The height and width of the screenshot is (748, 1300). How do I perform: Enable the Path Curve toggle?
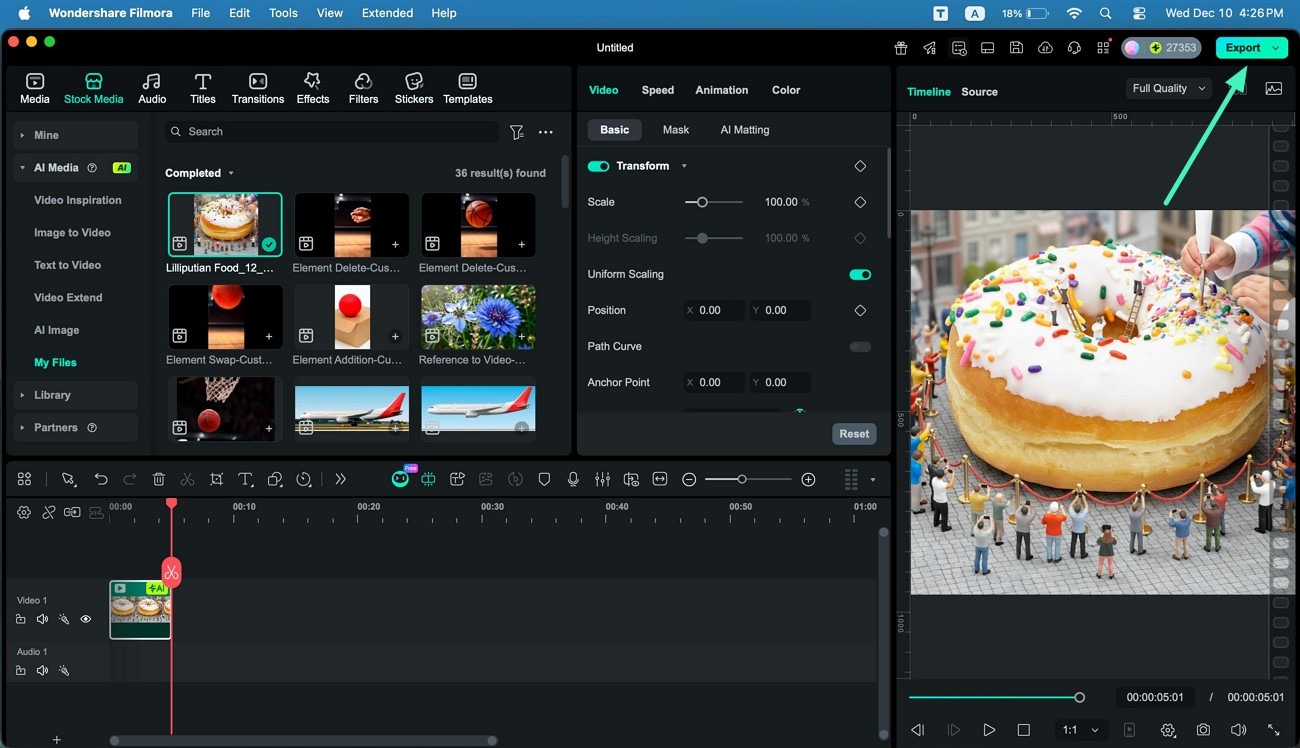tap(859, 346)
